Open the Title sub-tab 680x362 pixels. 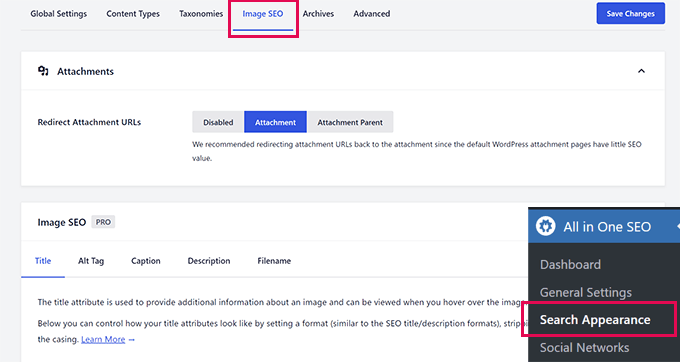coord(43,261)
